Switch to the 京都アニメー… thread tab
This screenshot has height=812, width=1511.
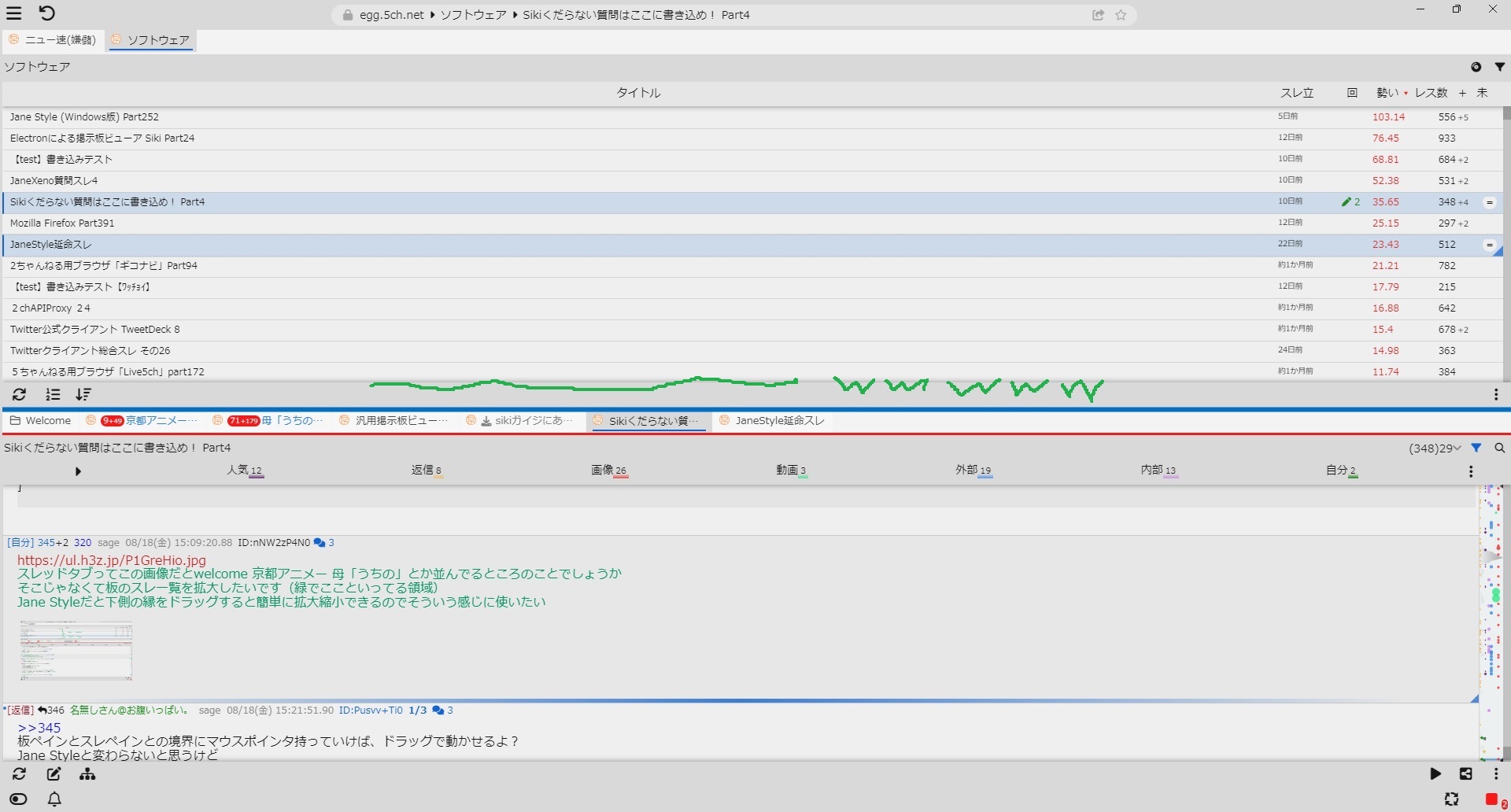pyautogui.click(x=142, y=421)
